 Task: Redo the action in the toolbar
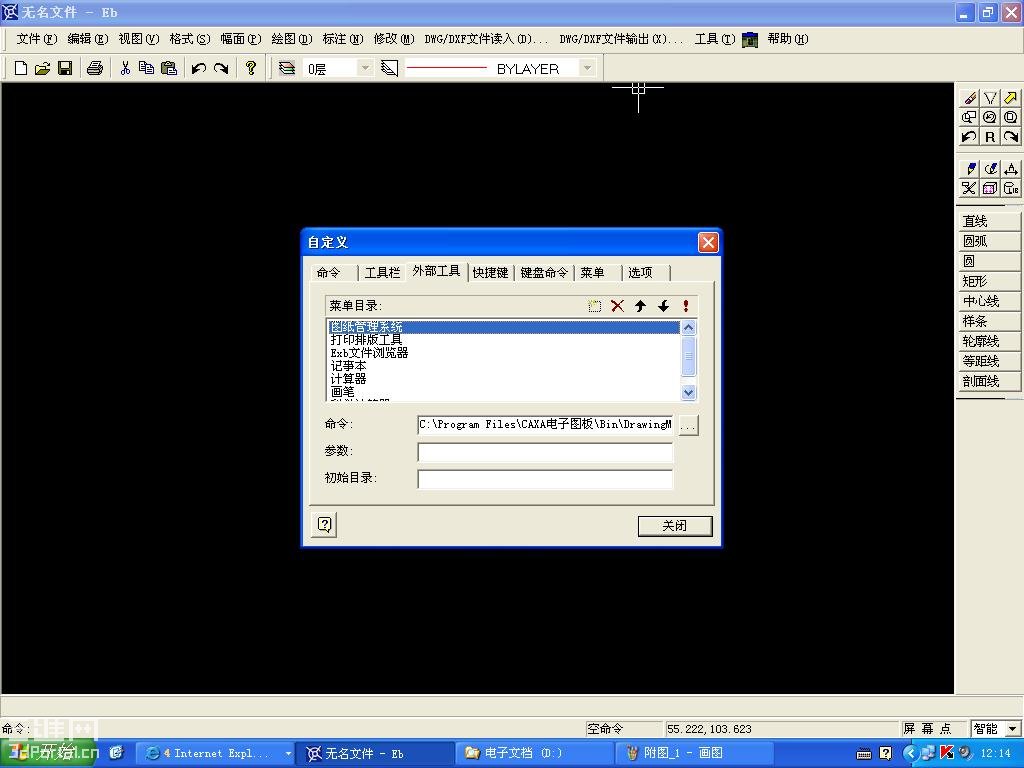click(x=221, y=68)
